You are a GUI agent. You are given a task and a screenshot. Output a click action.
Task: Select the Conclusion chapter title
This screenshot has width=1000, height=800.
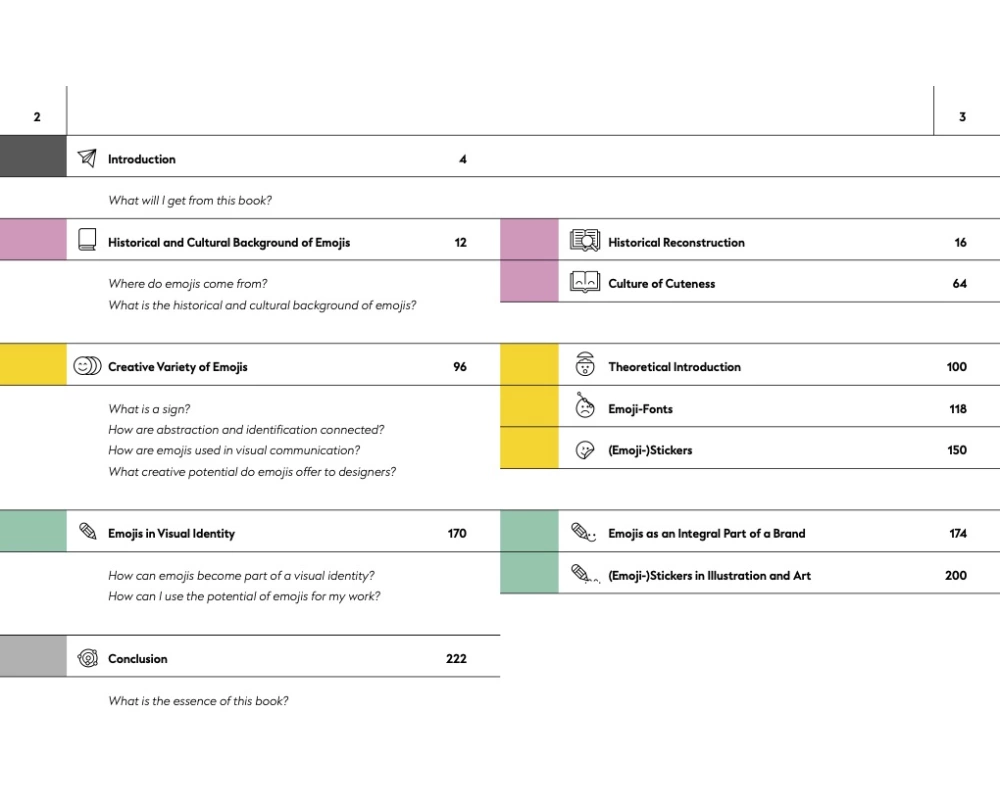point(137,659)
